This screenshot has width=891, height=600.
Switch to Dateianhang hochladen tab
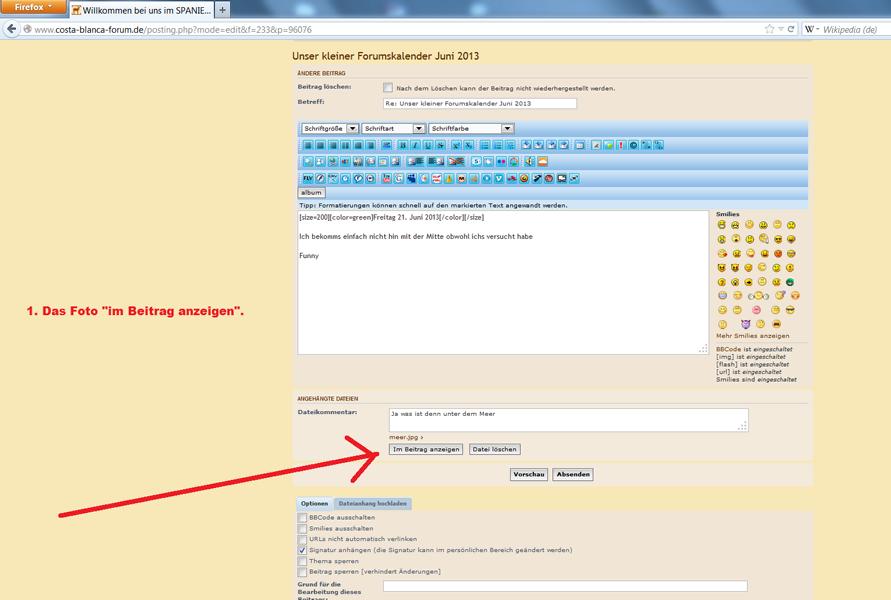click(372, 504)
